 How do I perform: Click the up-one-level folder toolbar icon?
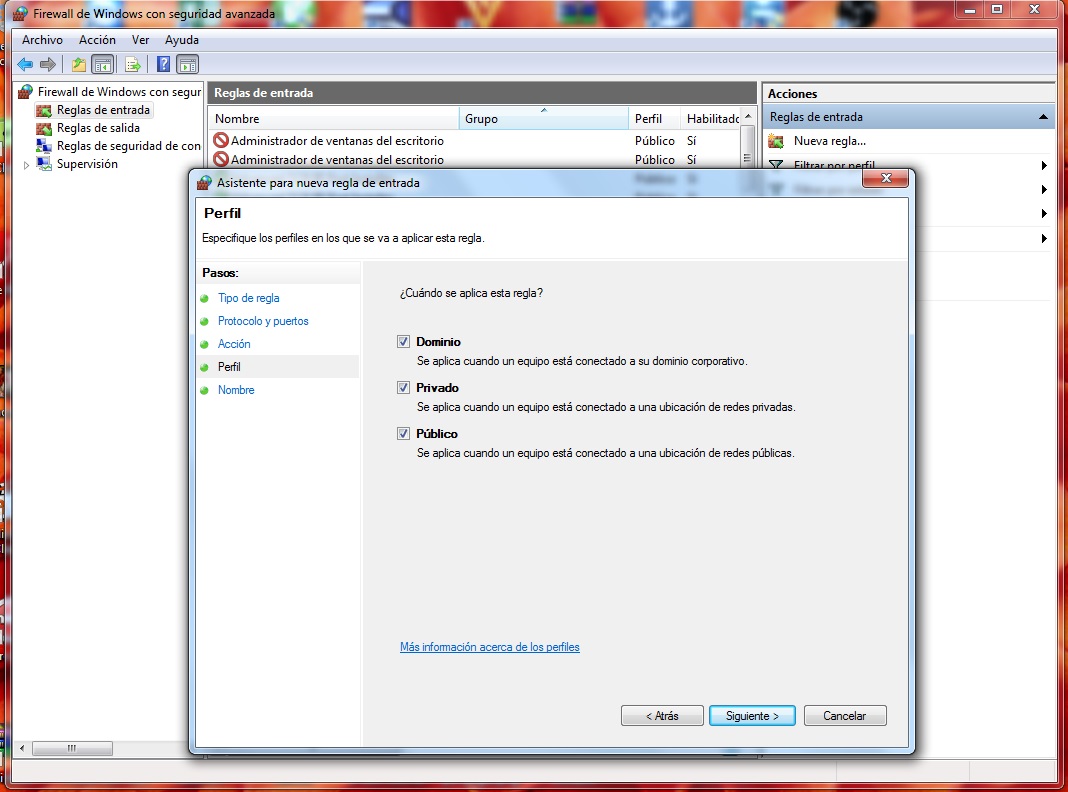tap(79, 65)
